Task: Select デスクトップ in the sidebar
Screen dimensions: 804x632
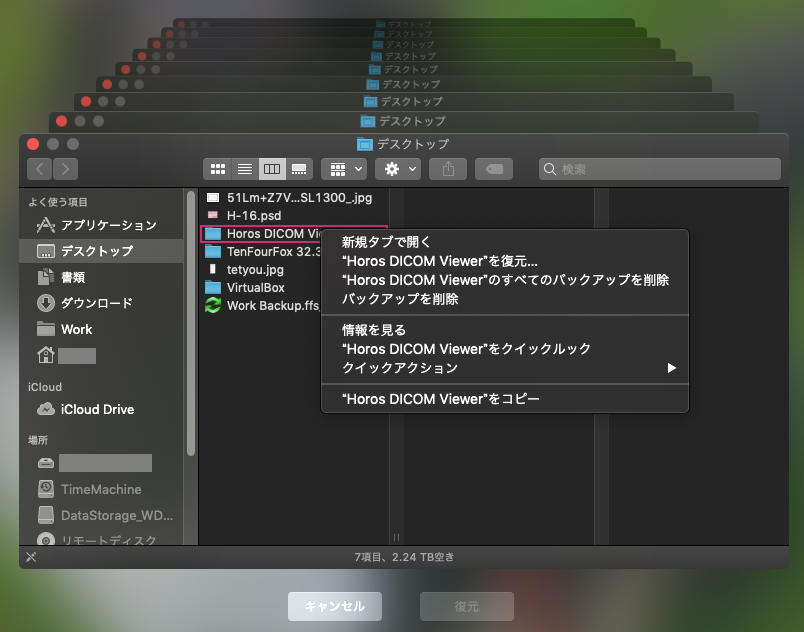Action: pyautogui.click(x=101, y=251)
